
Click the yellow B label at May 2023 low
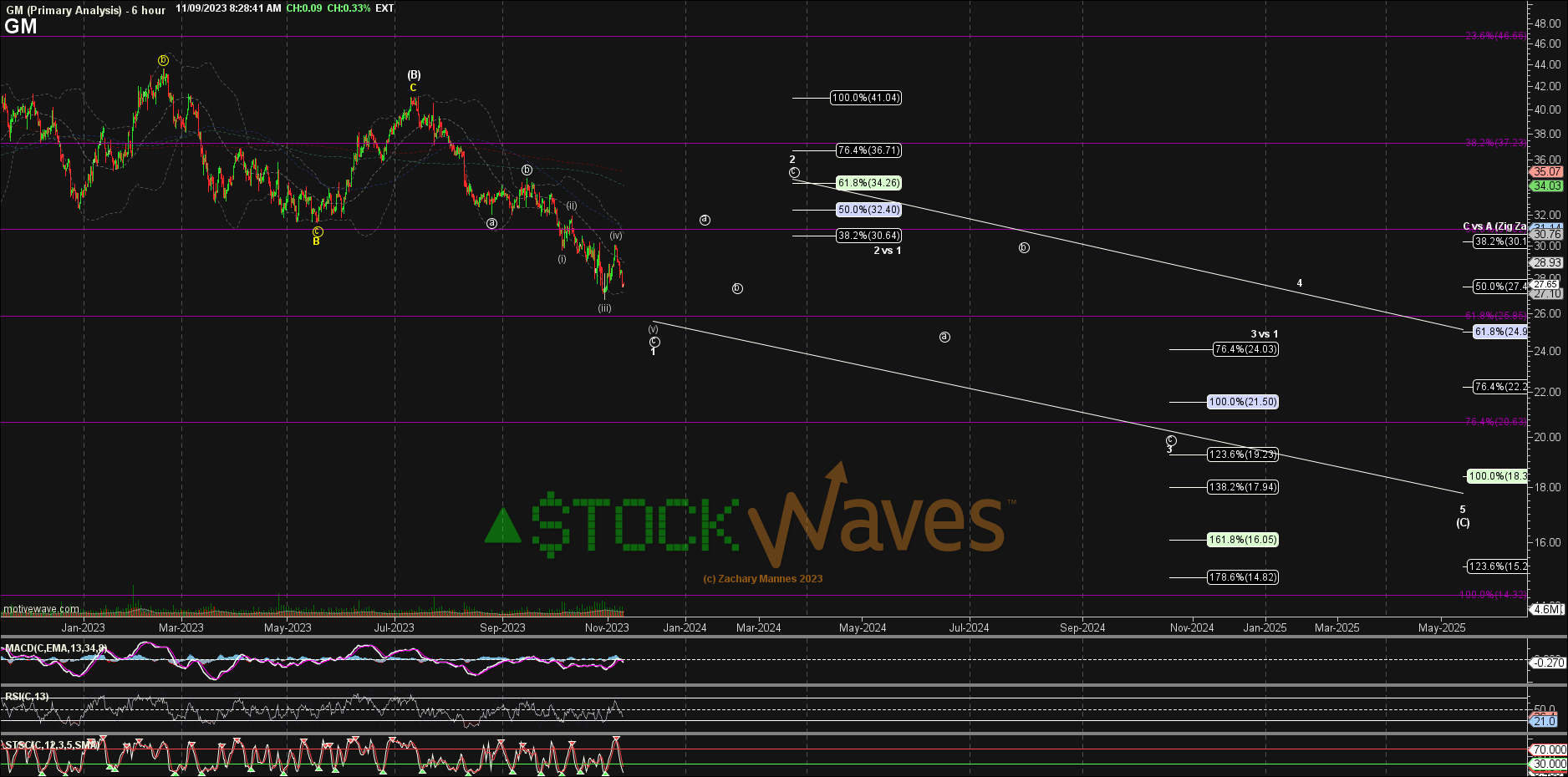[316, 241]
